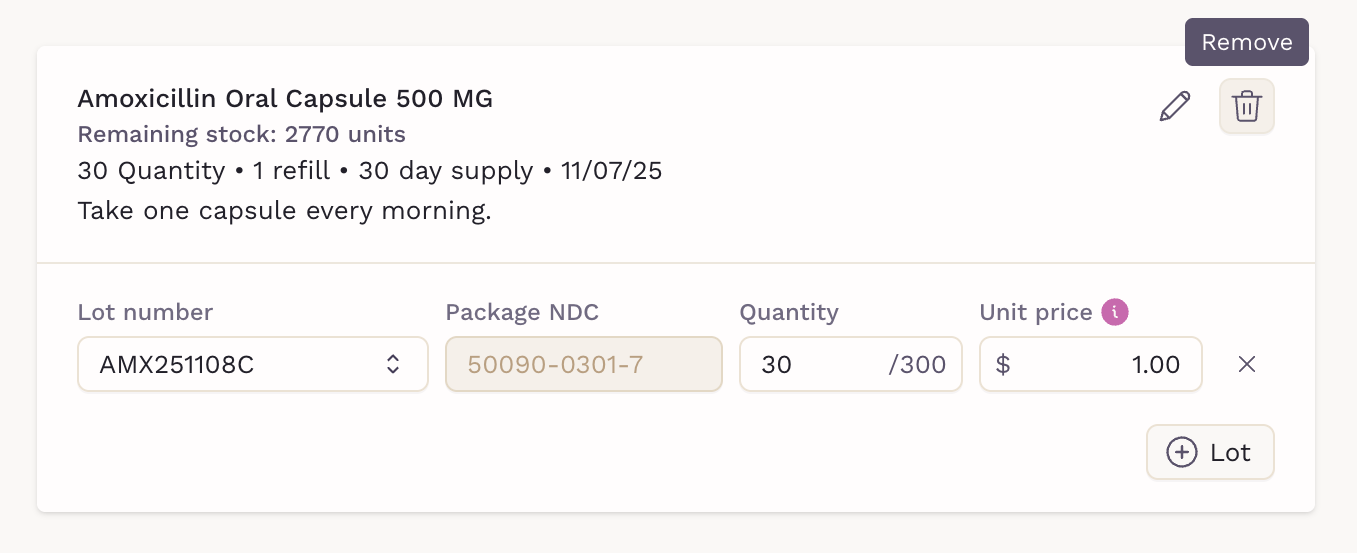Click the up-down chevron in lot selector

point(393,364)
